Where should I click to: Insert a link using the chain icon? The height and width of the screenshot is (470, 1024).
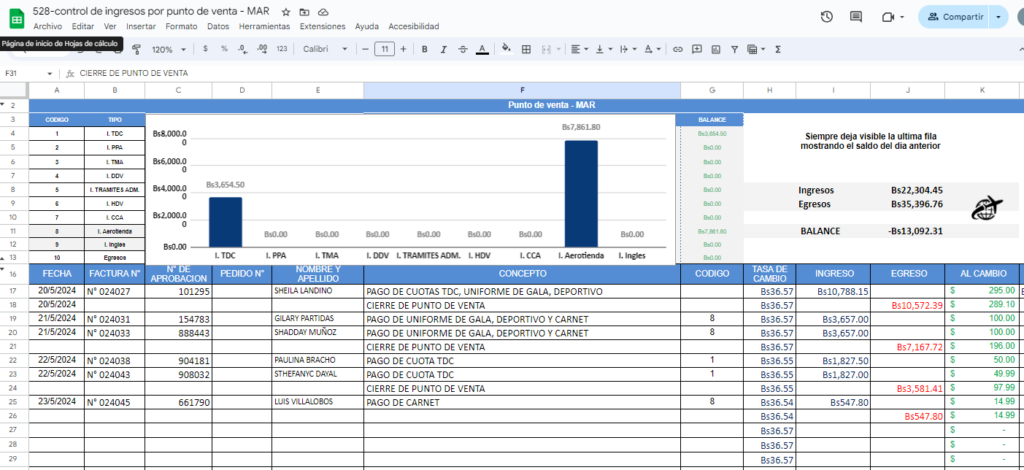point(678,49)
